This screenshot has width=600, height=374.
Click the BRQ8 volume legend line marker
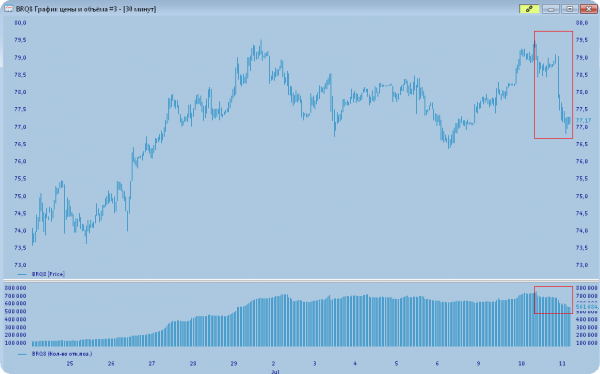22,354
